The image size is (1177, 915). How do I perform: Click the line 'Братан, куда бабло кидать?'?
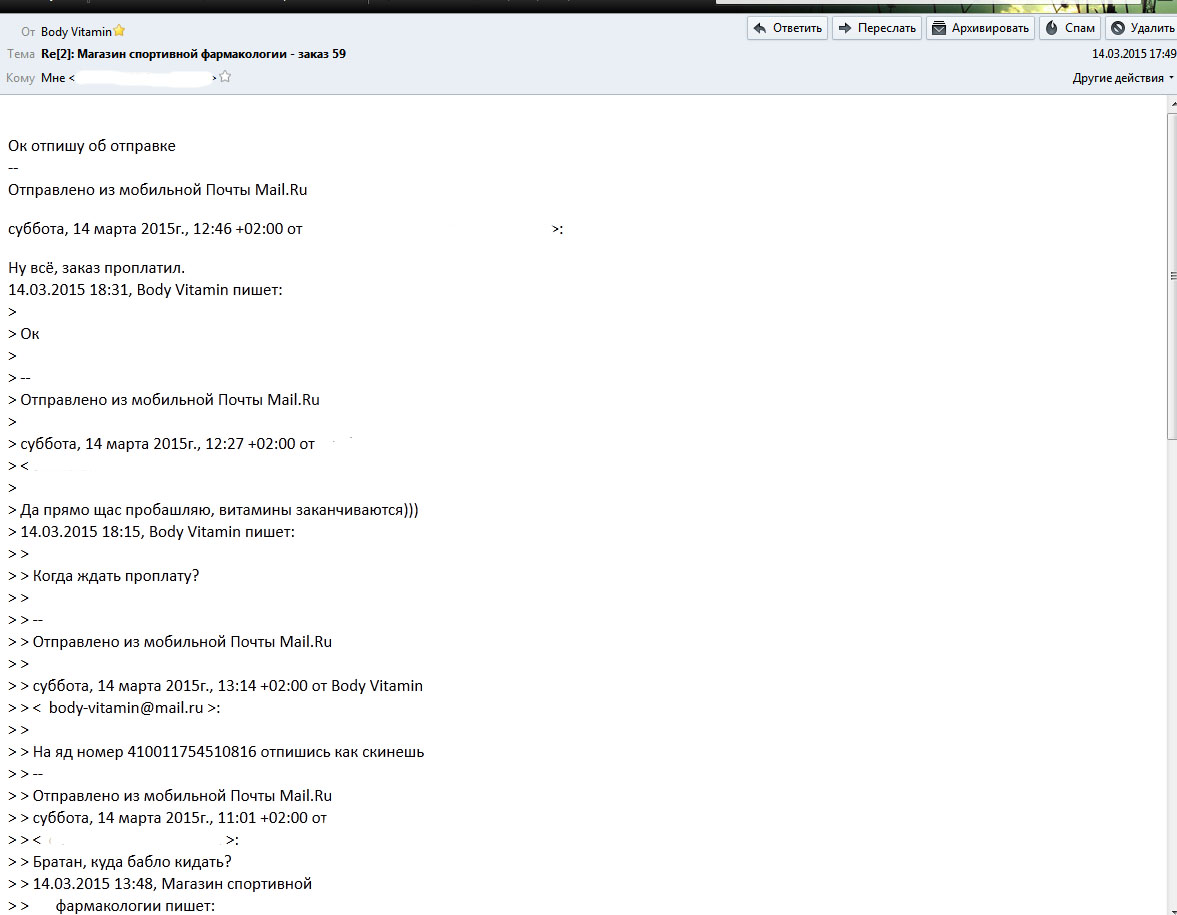pyautogui.click(x=132, y=862)
